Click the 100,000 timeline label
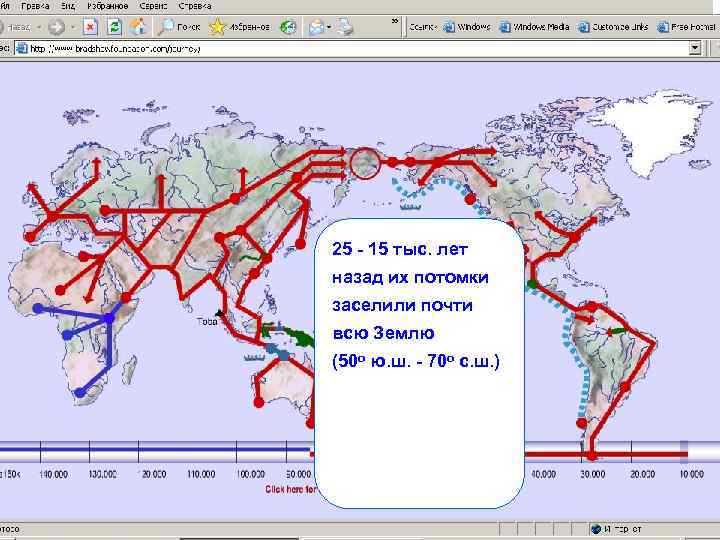720x540 pixels. tap(251, 474)
